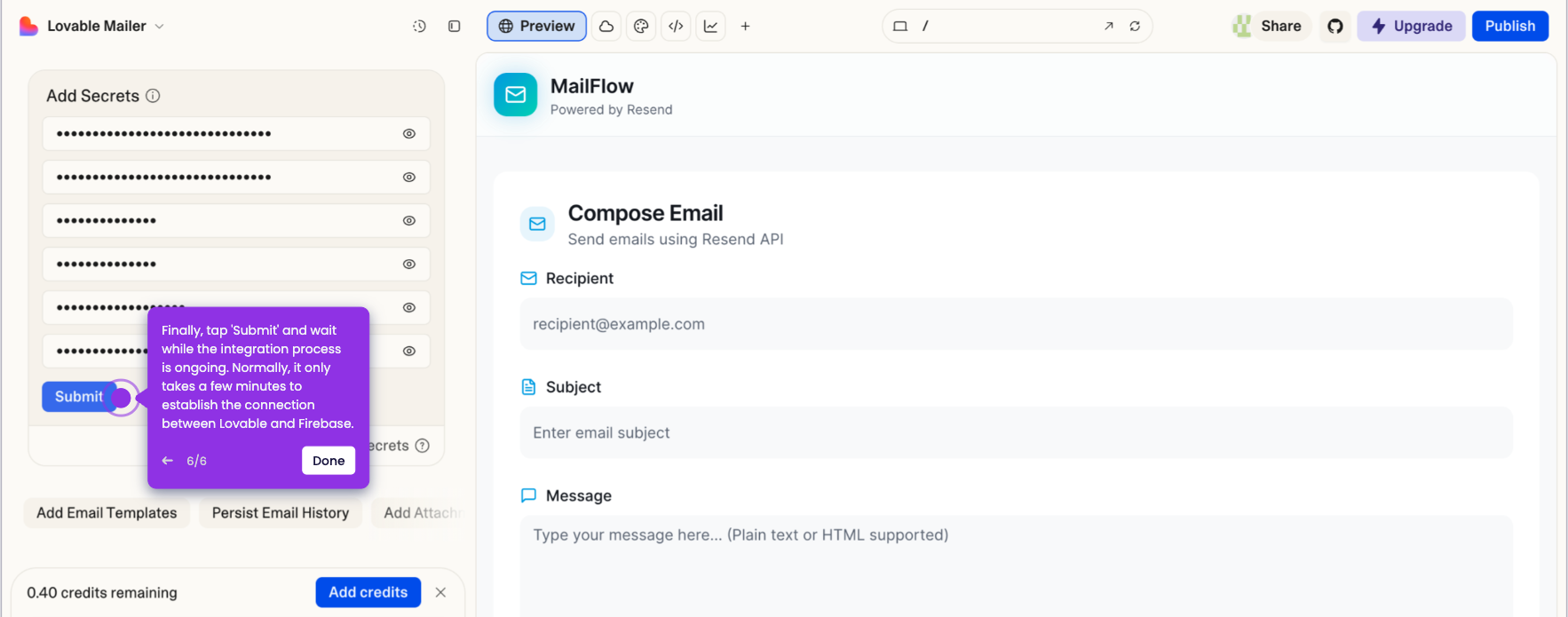Select Add Email Templates suggestion

click(x=107, y=513)
